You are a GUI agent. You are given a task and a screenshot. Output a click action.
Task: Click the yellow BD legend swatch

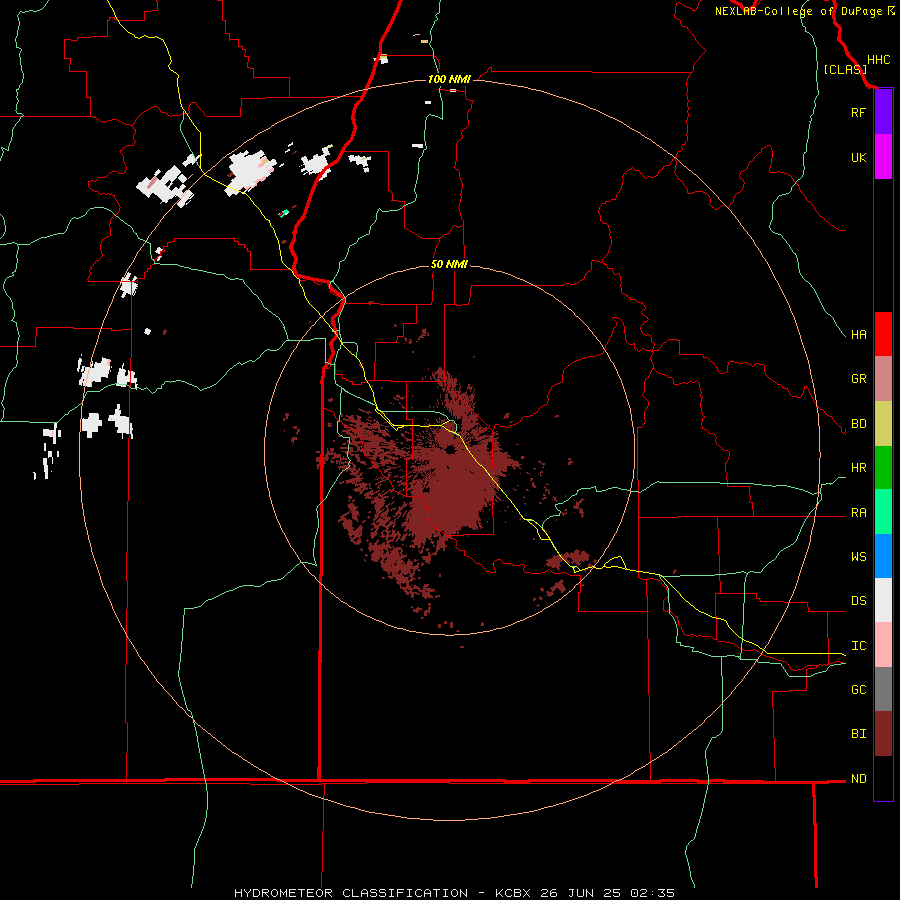[x=883, y=424]
